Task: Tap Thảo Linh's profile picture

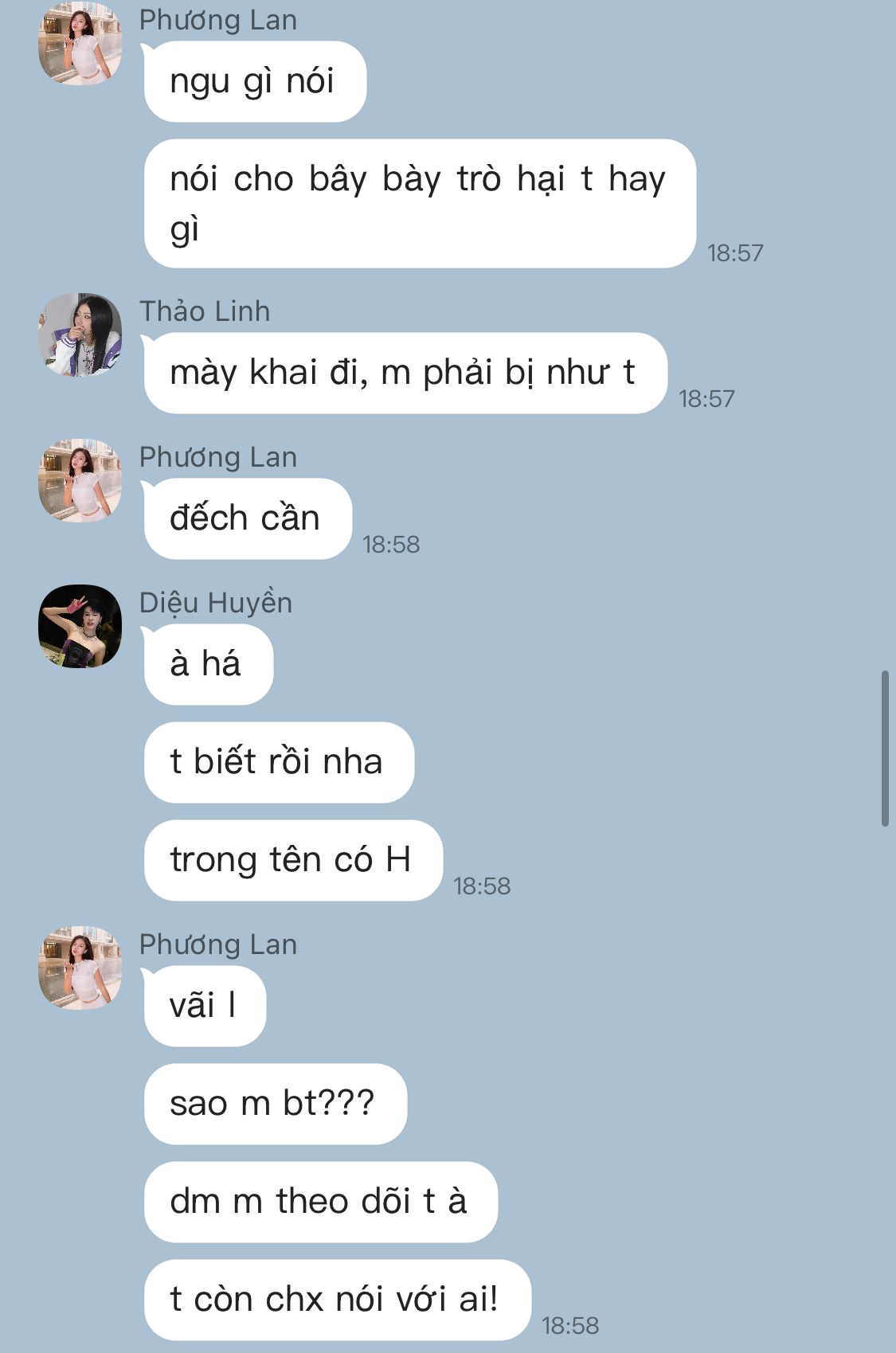Action: 80,334
